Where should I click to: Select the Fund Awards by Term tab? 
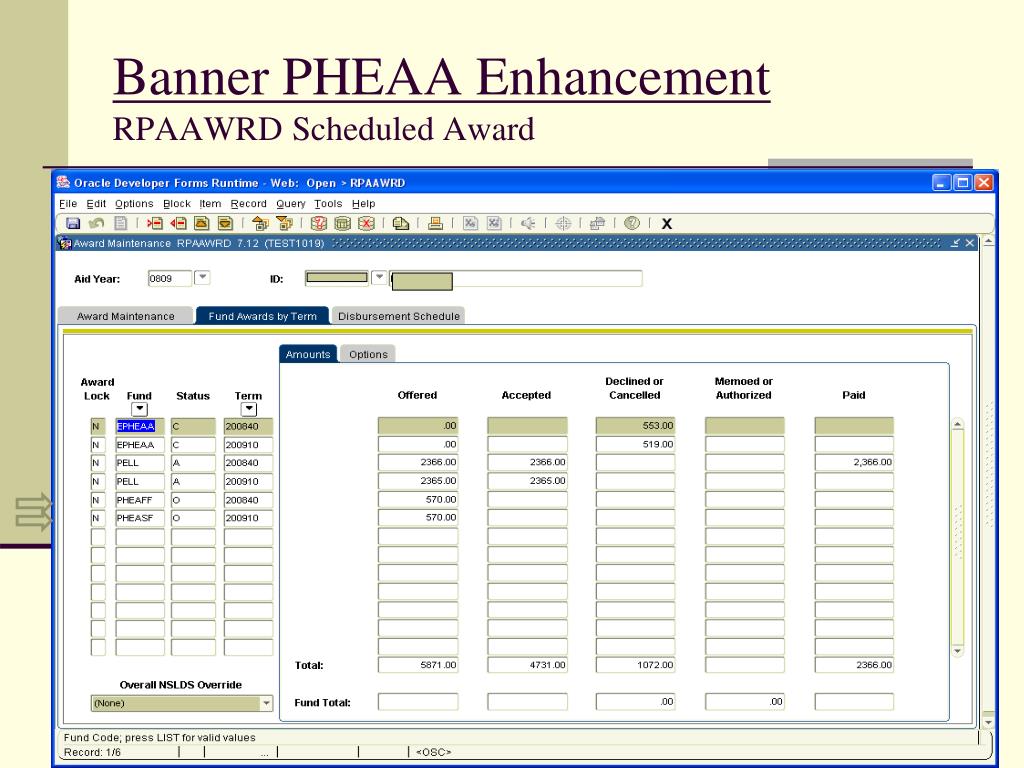click(263, 316)
